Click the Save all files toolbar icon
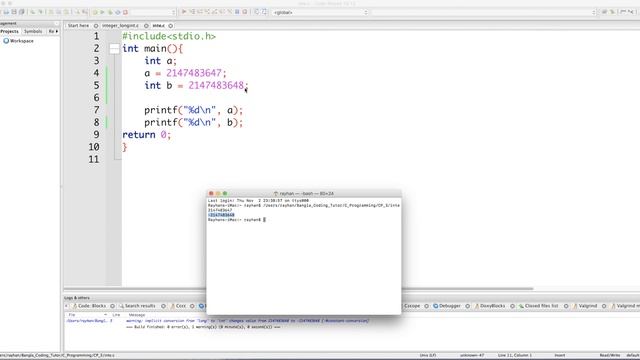640x360 pixels. 22,12
